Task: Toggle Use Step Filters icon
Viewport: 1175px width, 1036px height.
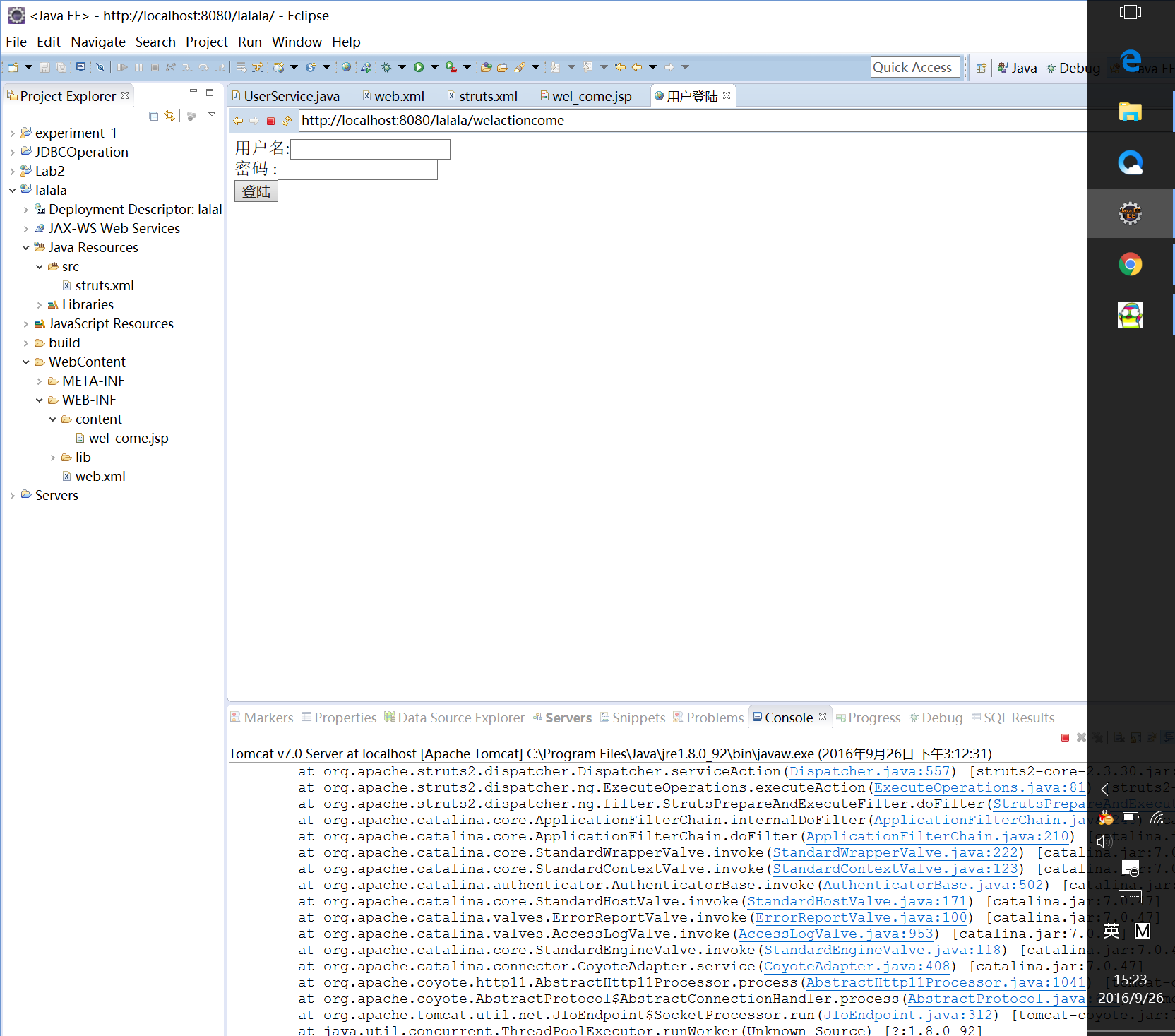Action: (257, 67)
